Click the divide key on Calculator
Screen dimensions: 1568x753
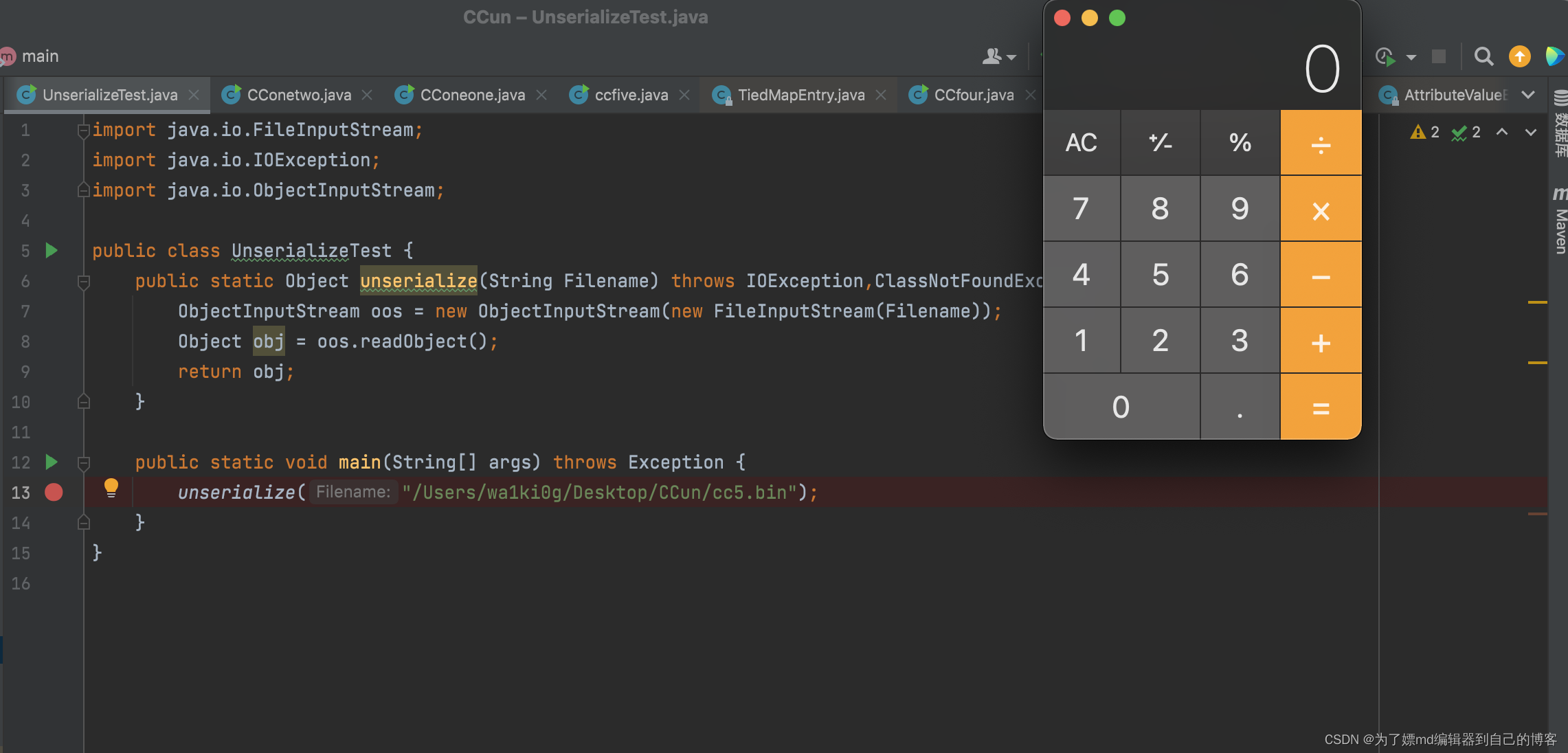point(1321,143)
